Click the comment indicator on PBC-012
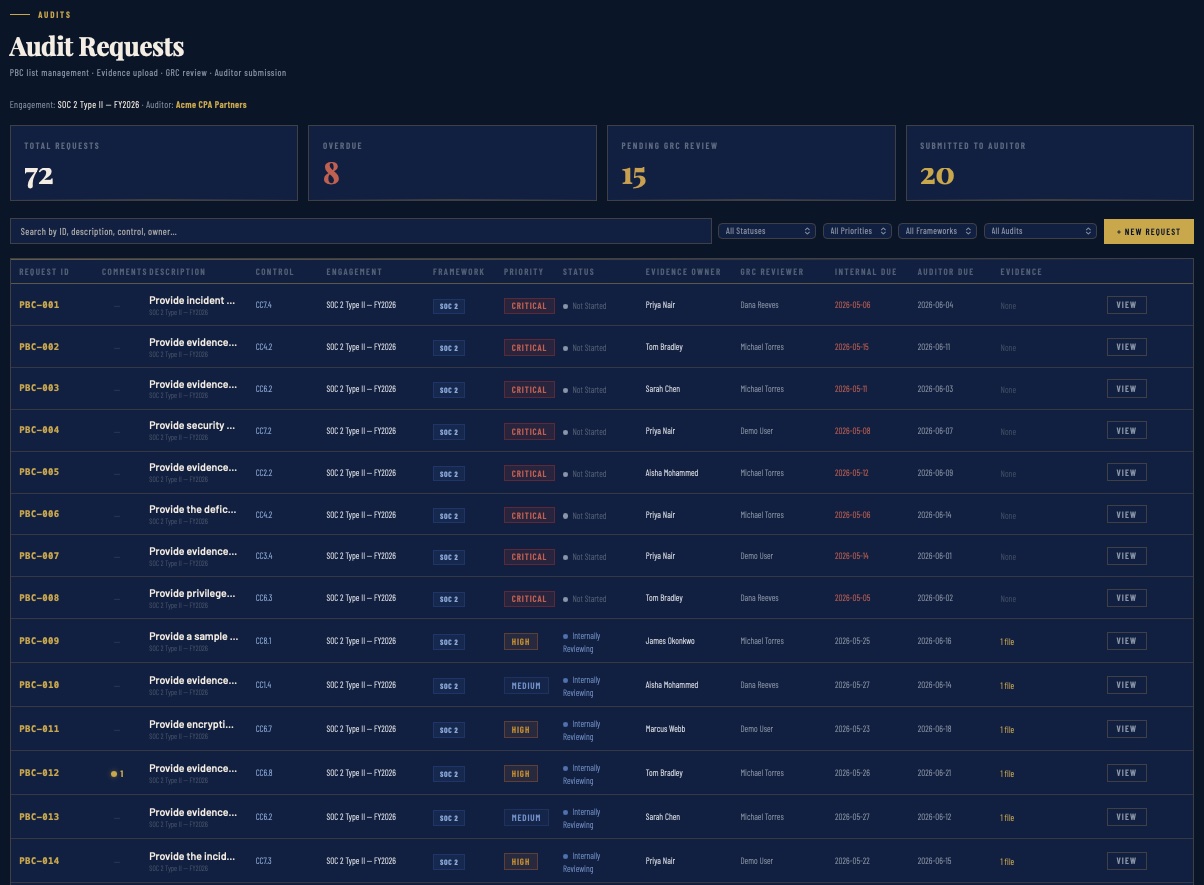The width and height of the screenshot is (1204, 885). pos(118,773)
